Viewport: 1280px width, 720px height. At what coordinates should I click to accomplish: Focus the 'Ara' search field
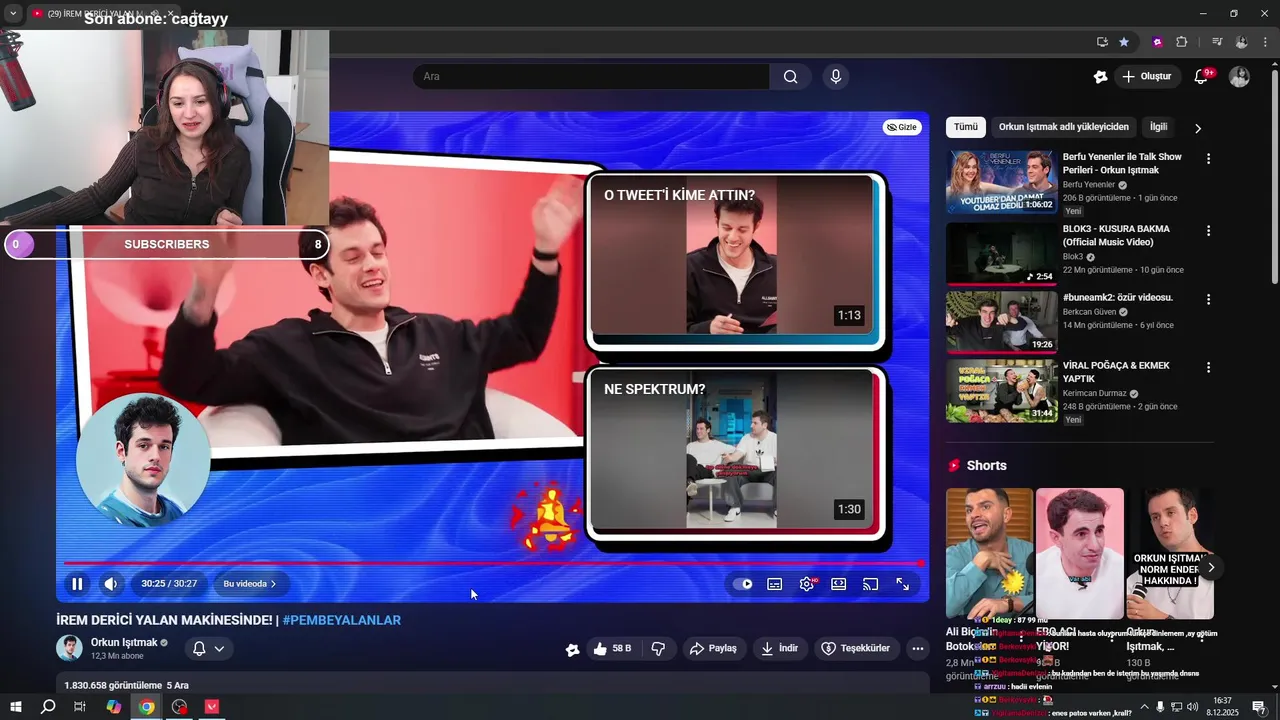591,77
